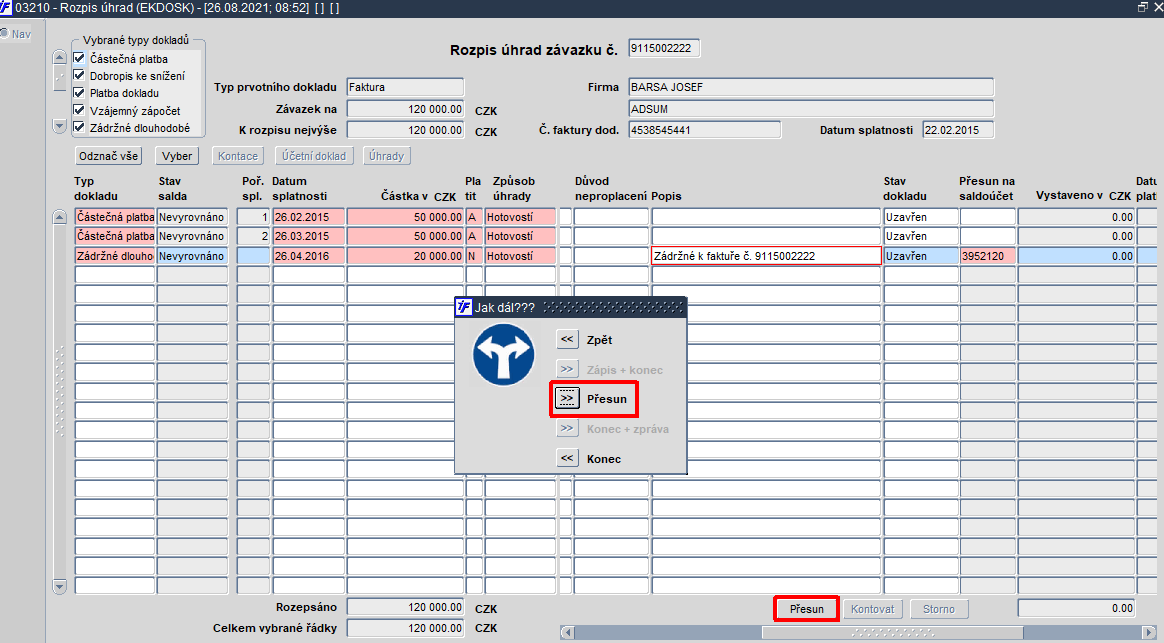Click Rozepsáno total field

click(405, 607)
